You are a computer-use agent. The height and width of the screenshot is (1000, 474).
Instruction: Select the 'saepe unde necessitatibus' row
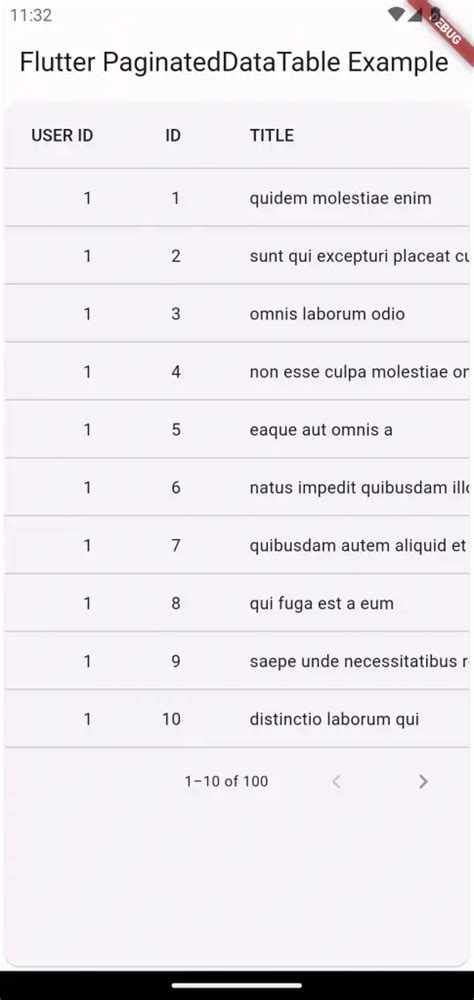(x=237, y=661)
